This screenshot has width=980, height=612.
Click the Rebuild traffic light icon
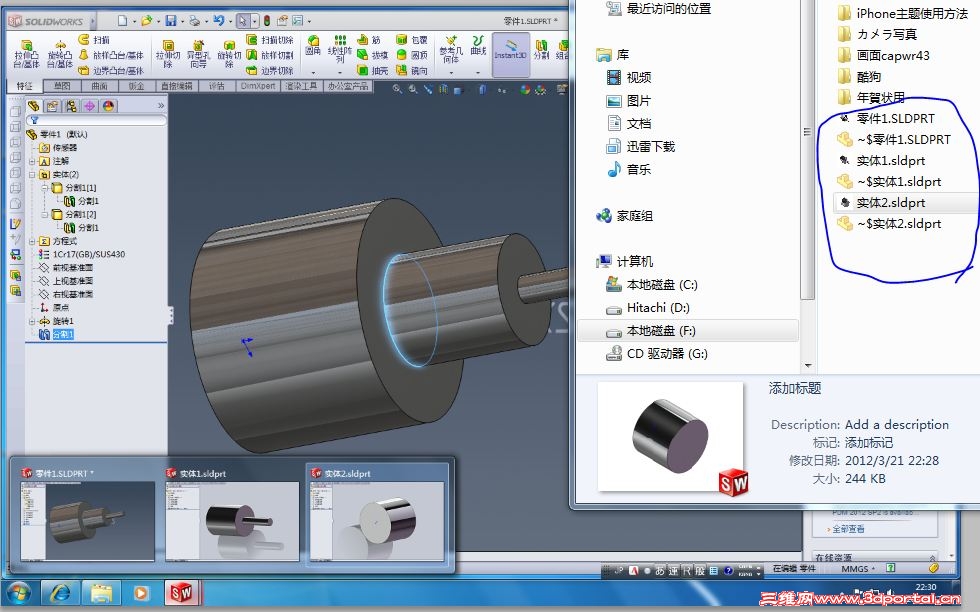pyautogui.click(x=267, y=21)
